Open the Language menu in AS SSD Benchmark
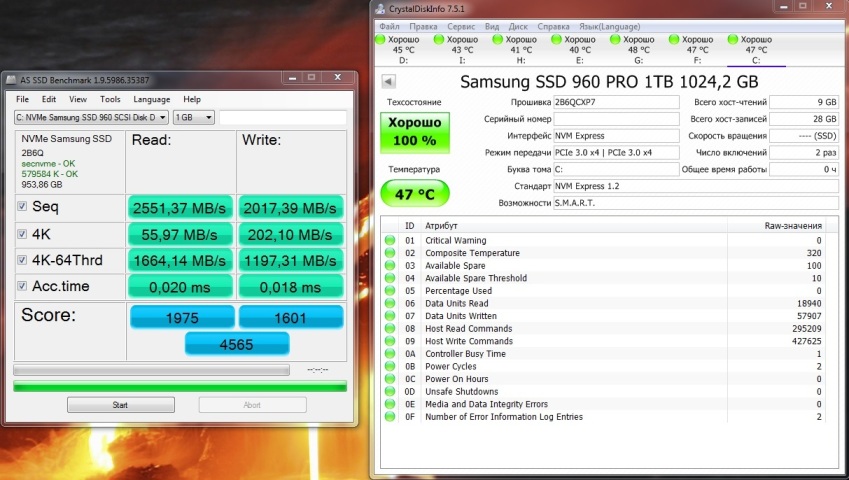This screenshot has width=849, height=480. click(x=152, y=100)
